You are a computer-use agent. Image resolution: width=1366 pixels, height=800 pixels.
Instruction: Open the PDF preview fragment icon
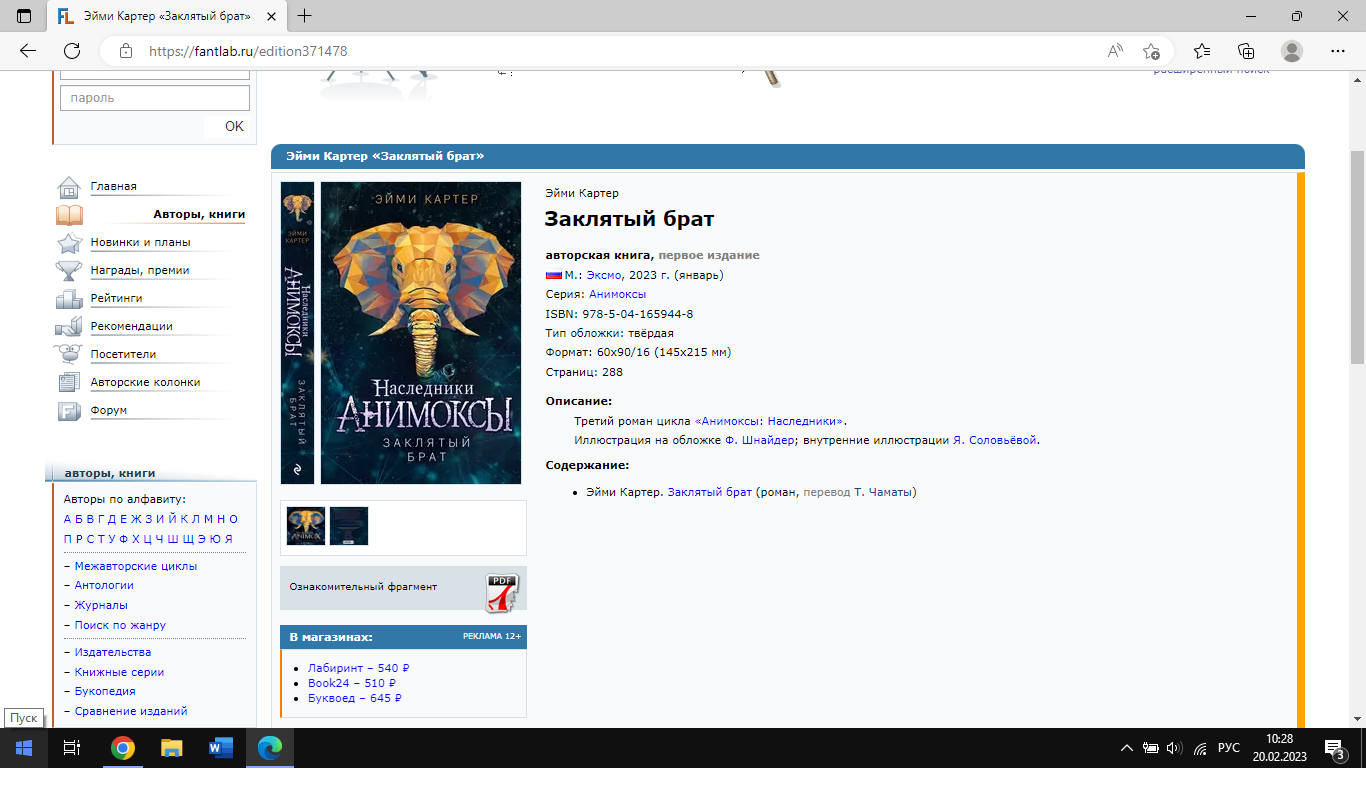(502, 592)
